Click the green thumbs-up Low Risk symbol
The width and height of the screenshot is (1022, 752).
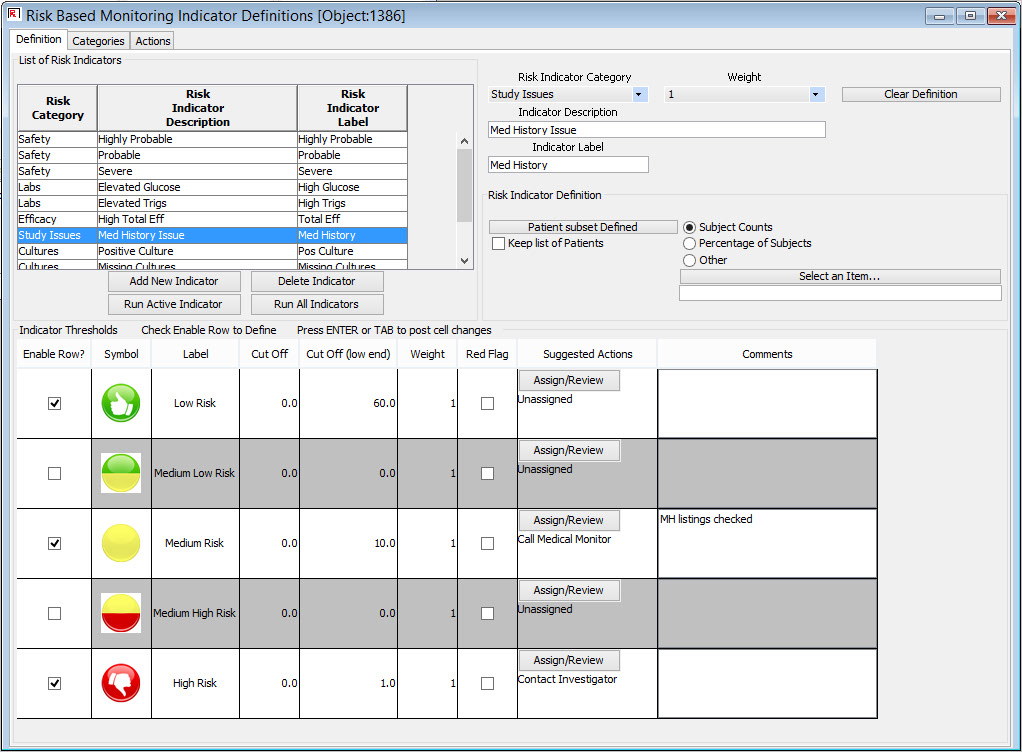(x=121, y=403)
